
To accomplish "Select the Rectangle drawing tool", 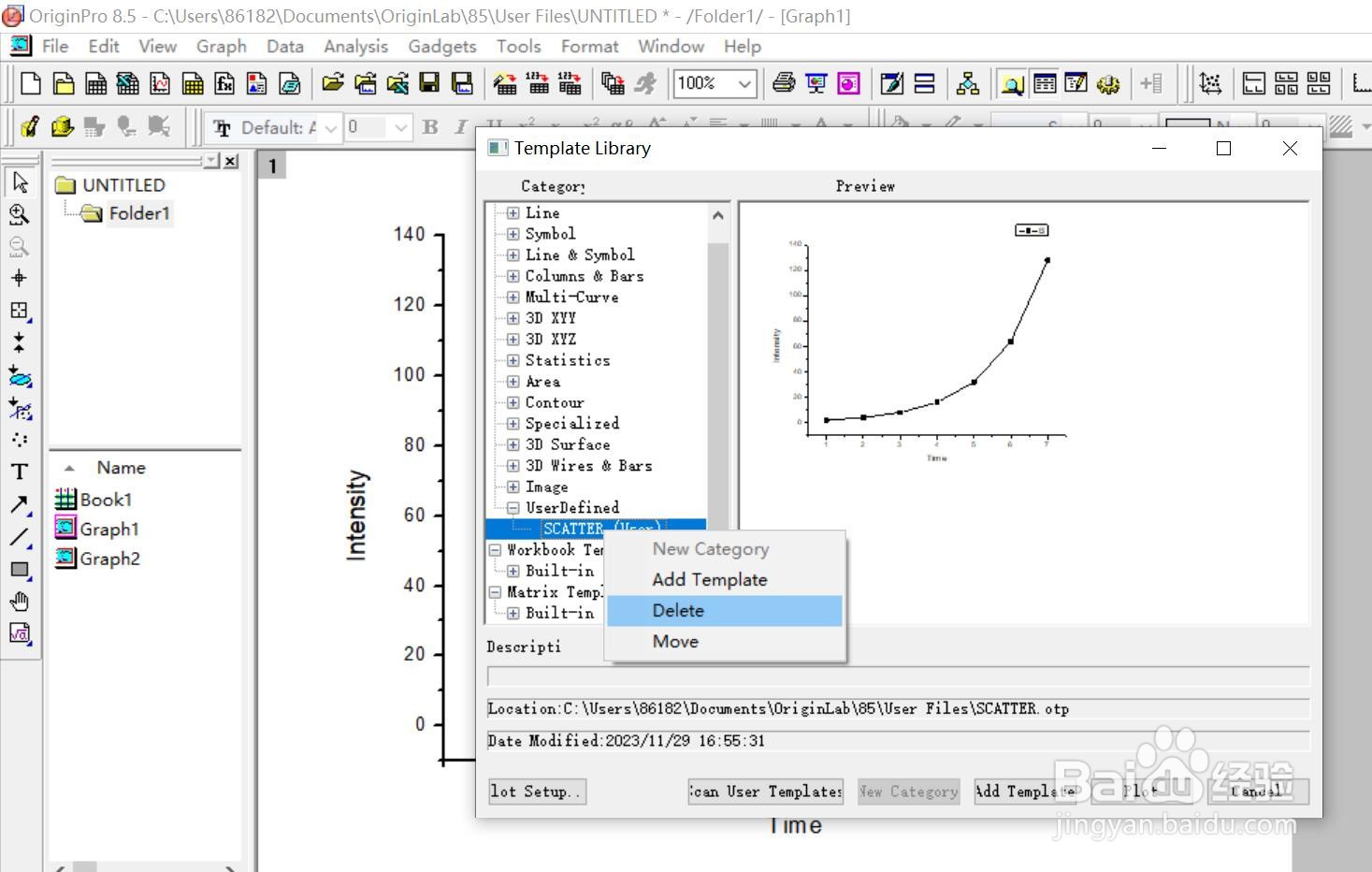I will [x=20, y=569].
